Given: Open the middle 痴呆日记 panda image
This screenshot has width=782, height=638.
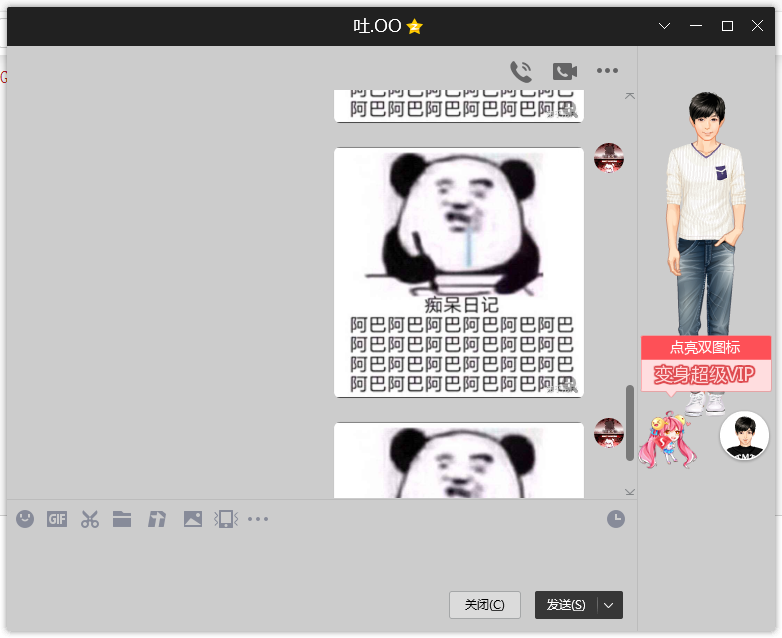Looking at the screenshot, I should point(459,272).
